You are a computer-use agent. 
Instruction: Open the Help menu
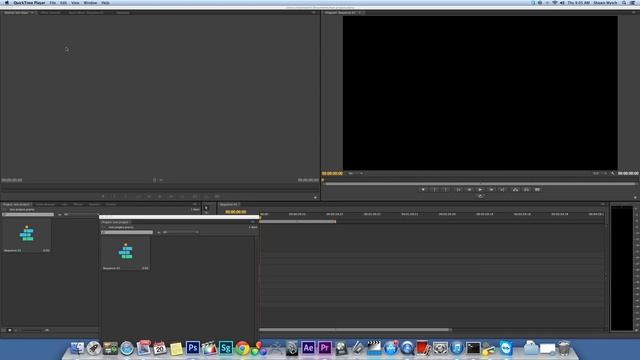pyautogui.click(x=105, y=3)
